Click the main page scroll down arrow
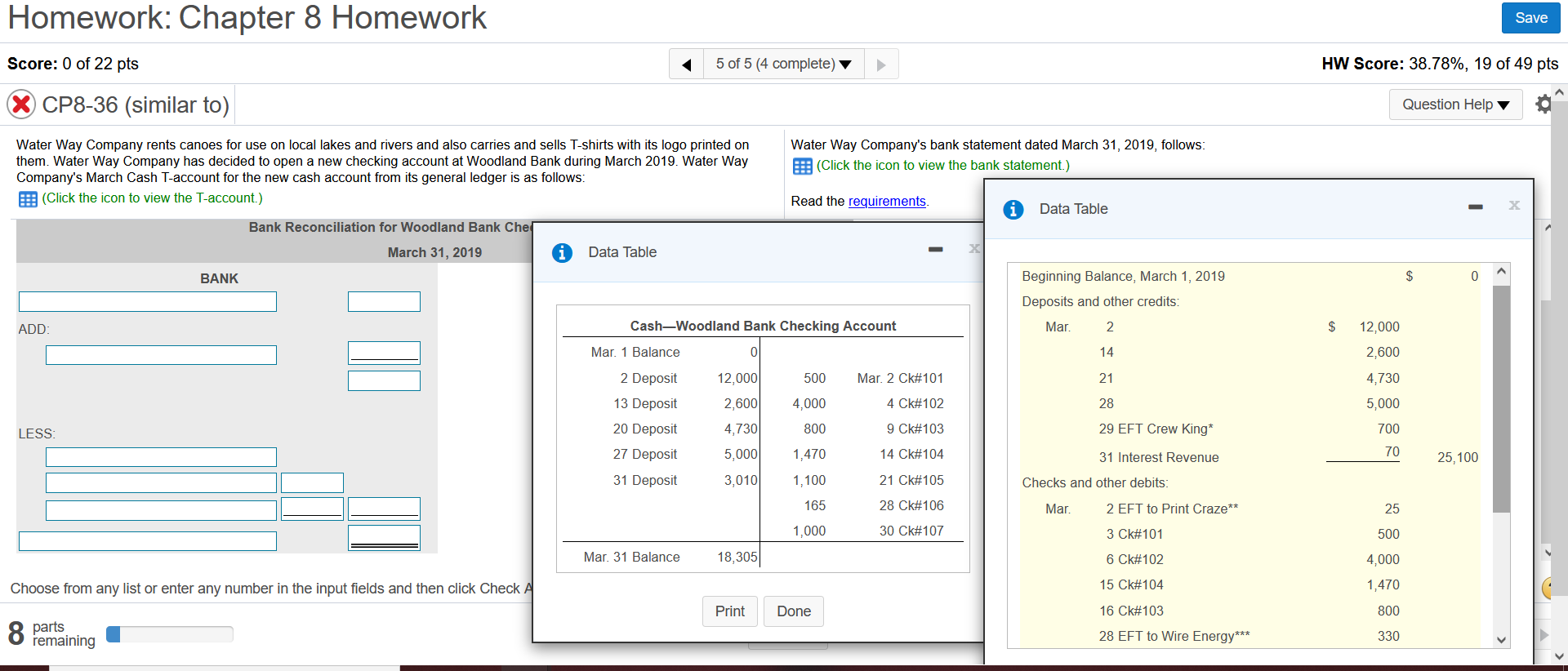Image resolution: width=1568 pixels, height=671 pixels. (1559, 655)
